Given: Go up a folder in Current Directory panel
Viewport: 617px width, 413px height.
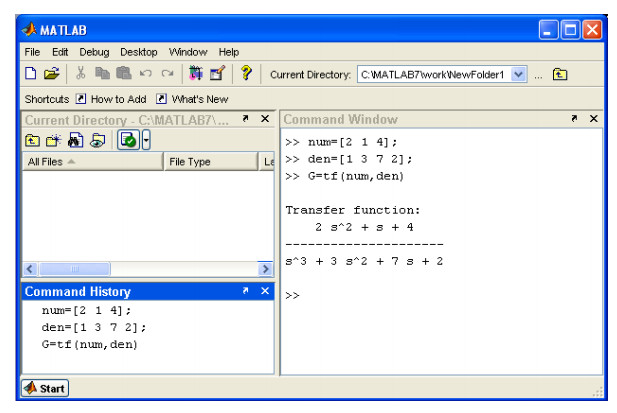Looking at the screenshot, I should [32, 140].
